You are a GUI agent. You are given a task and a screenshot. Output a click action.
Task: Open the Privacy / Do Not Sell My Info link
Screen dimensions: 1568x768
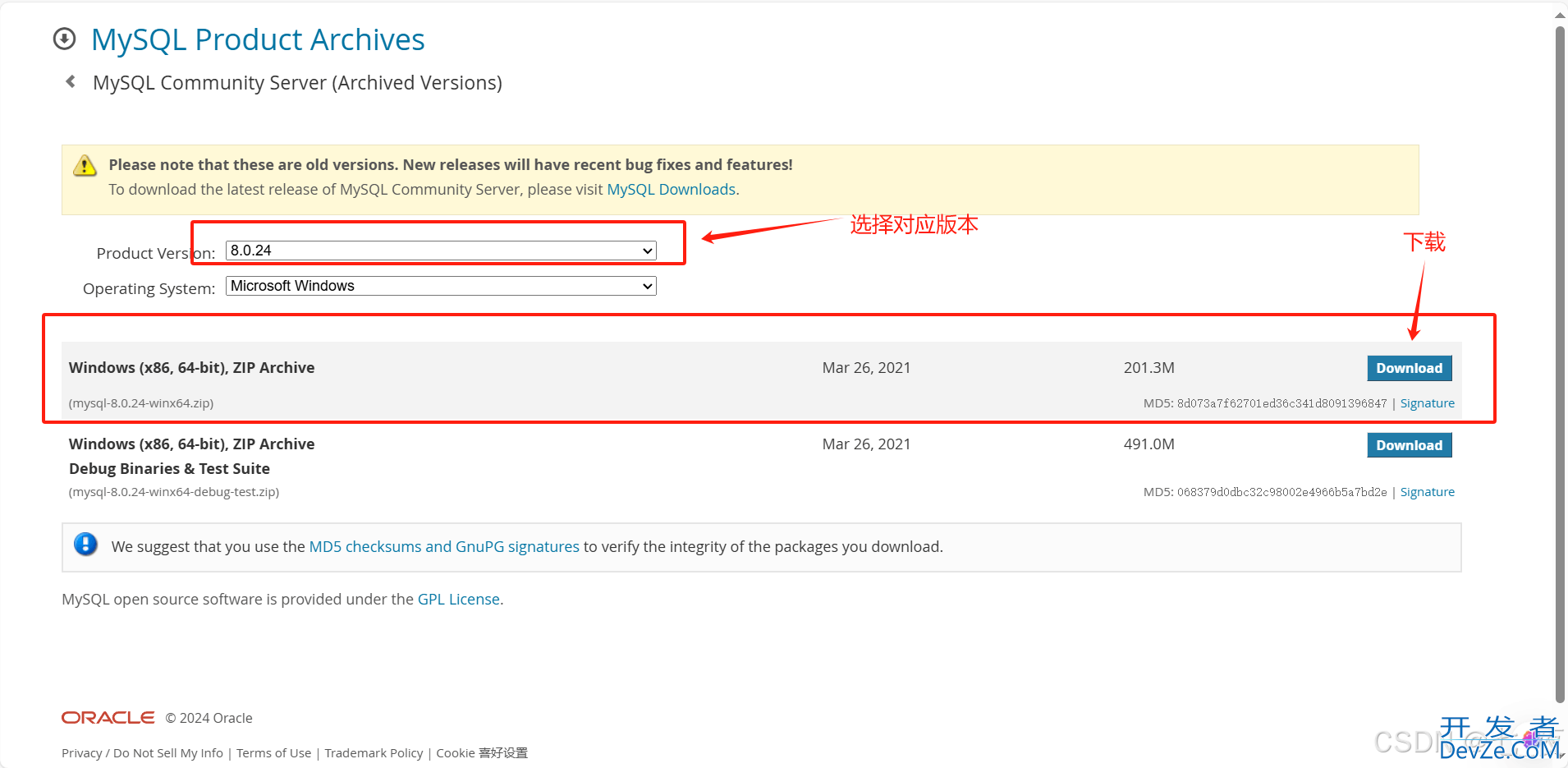pos(142,753)
